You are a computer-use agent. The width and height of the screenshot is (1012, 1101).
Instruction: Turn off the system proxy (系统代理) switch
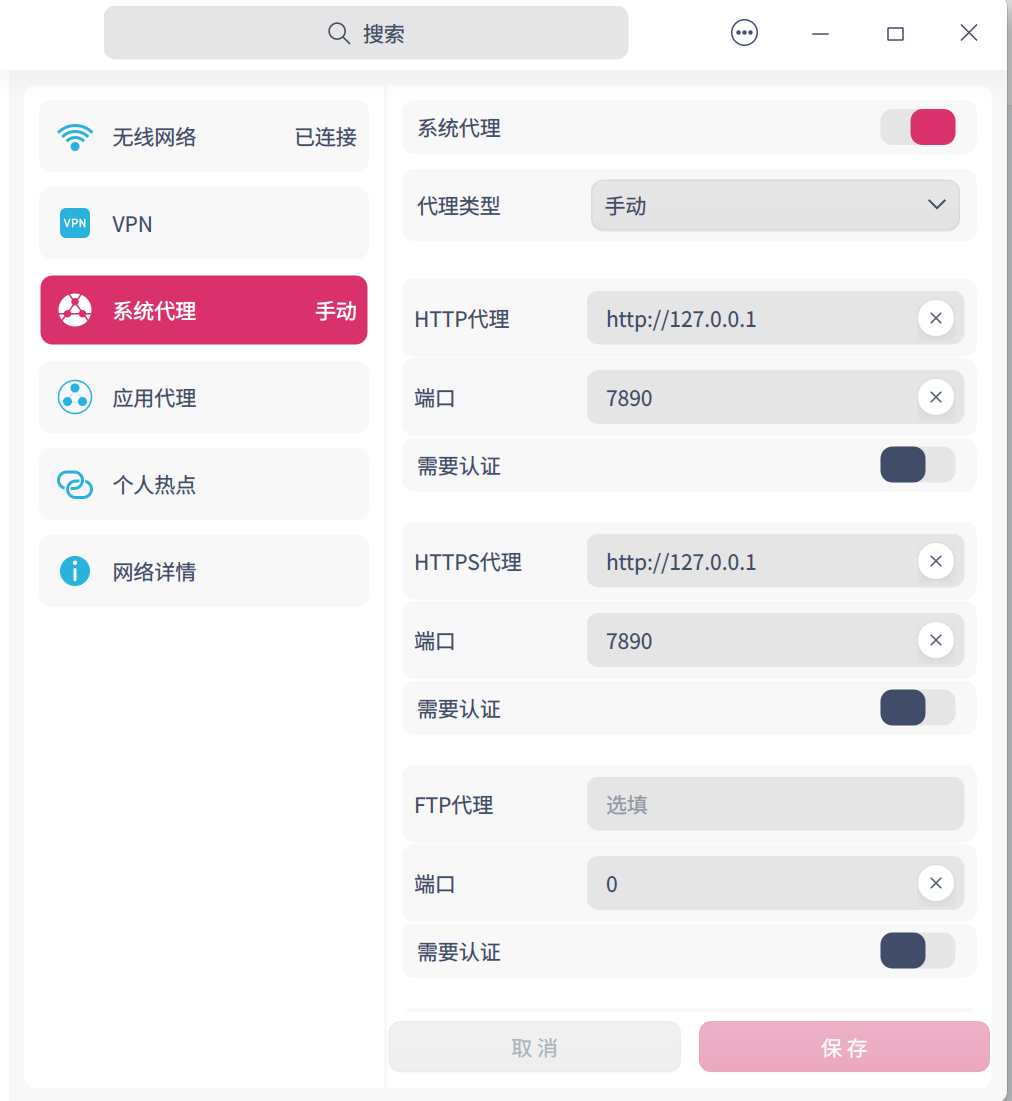917,128
